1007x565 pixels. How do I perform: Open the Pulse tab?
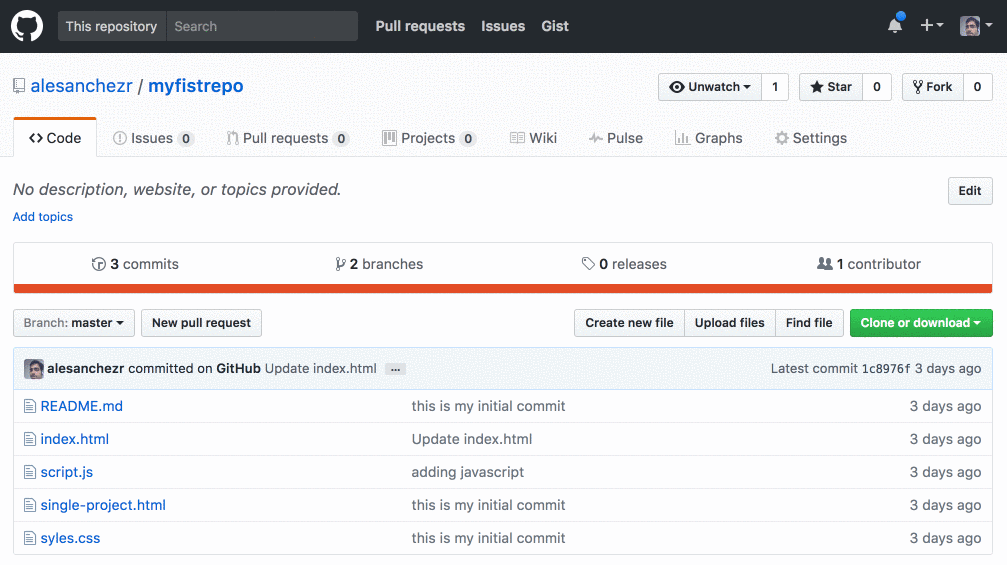point(616,138)
